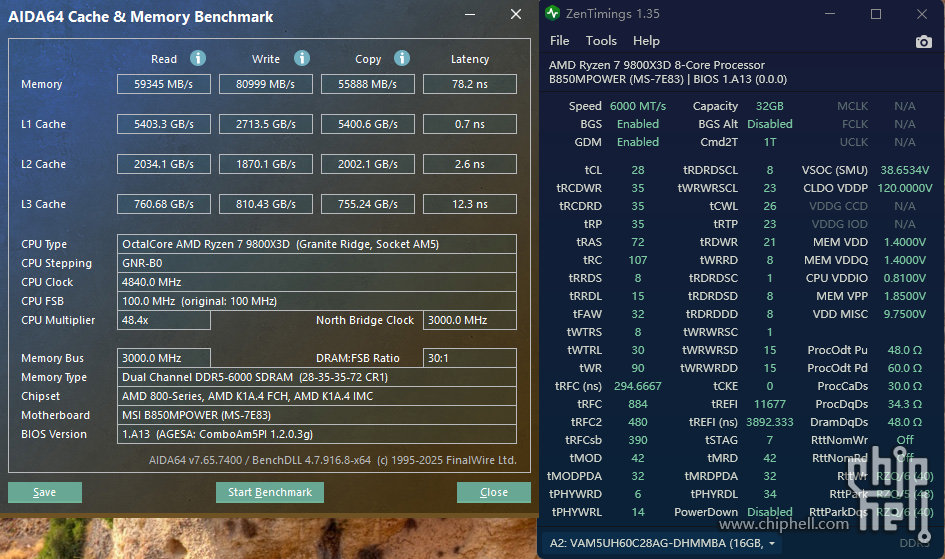Click the green Close button in AIDA64
Viewport: 945px width, 559px height.
(x=493, y=492)
